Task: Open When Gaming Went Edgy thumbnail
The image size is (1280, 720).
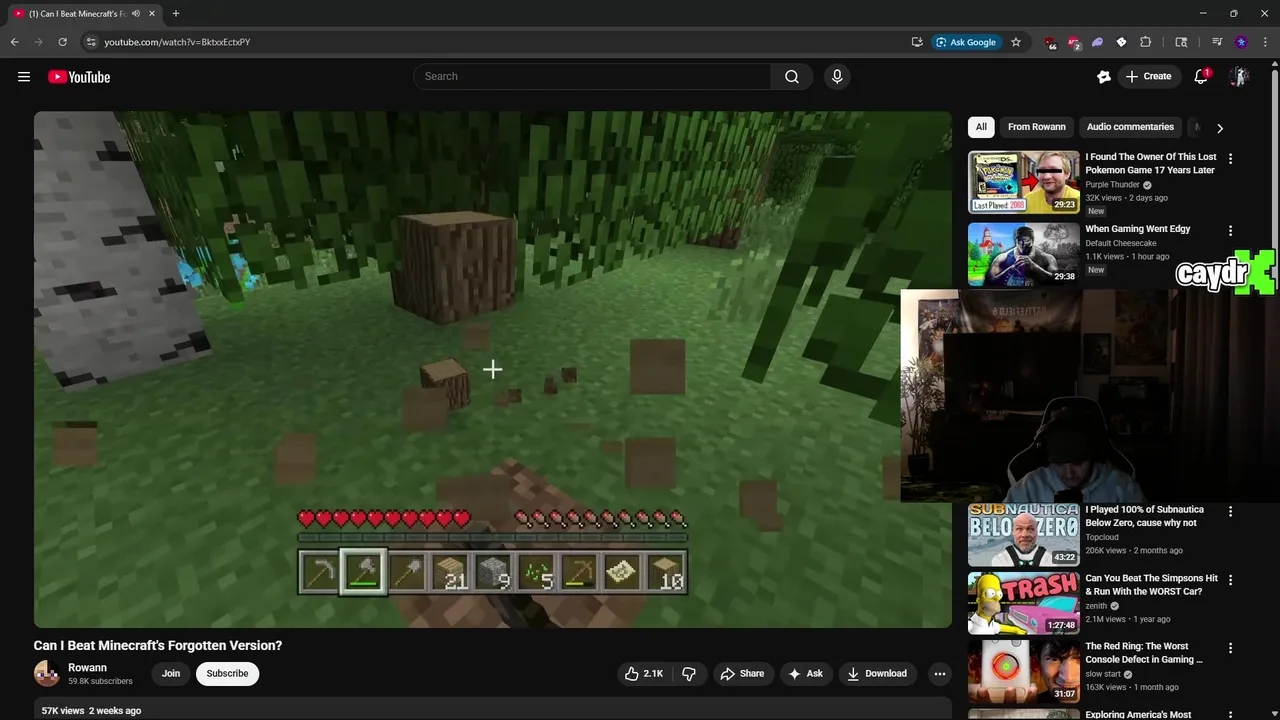Action: 1024,254
